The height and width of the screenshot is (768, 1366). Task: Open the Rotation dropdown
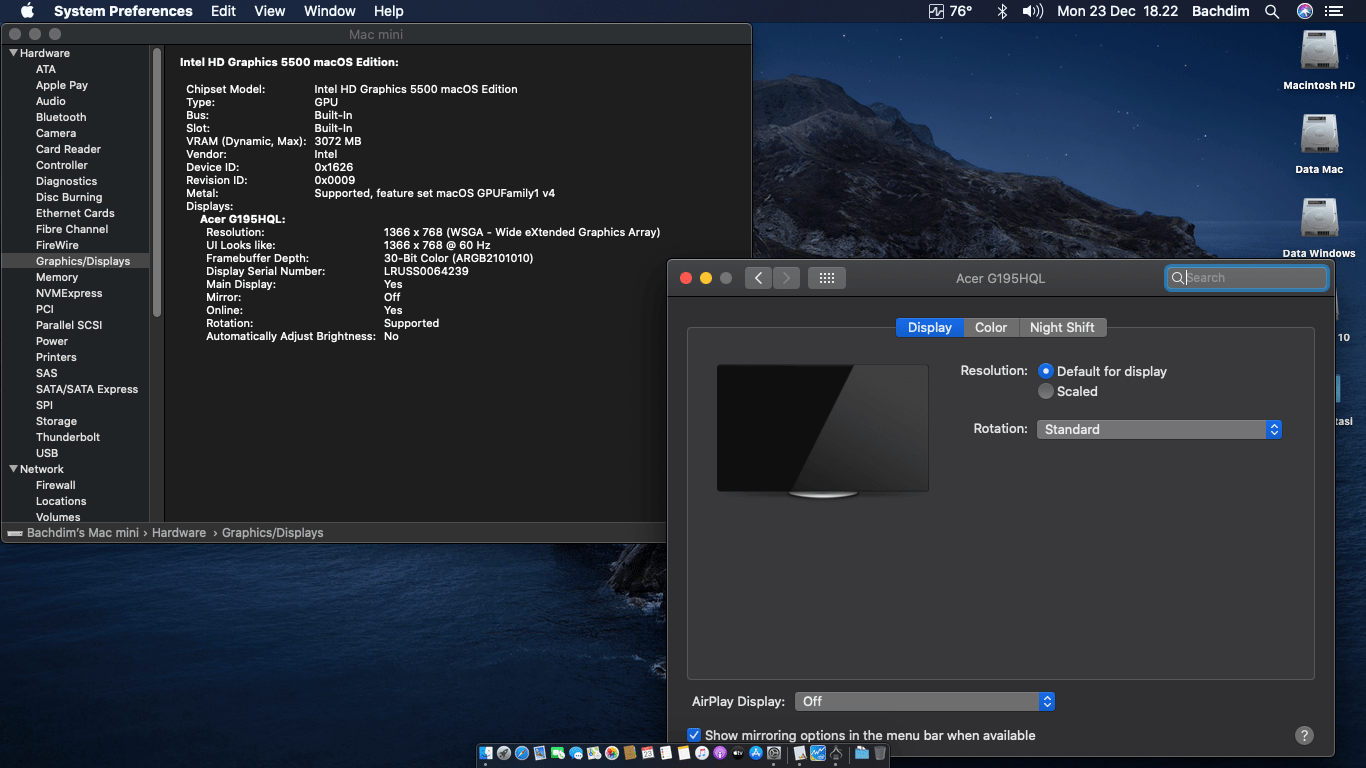[1159, 429]
